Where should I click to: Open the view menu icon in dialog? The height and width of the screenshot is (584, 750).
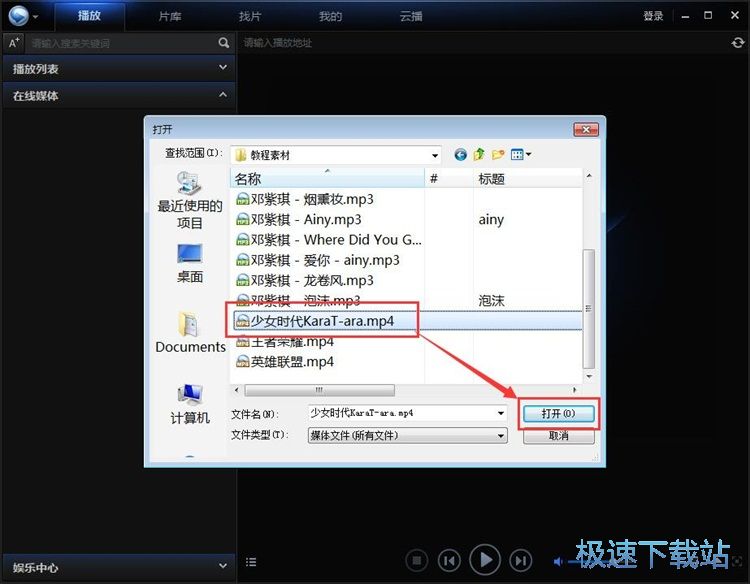[x=520, y=155]
